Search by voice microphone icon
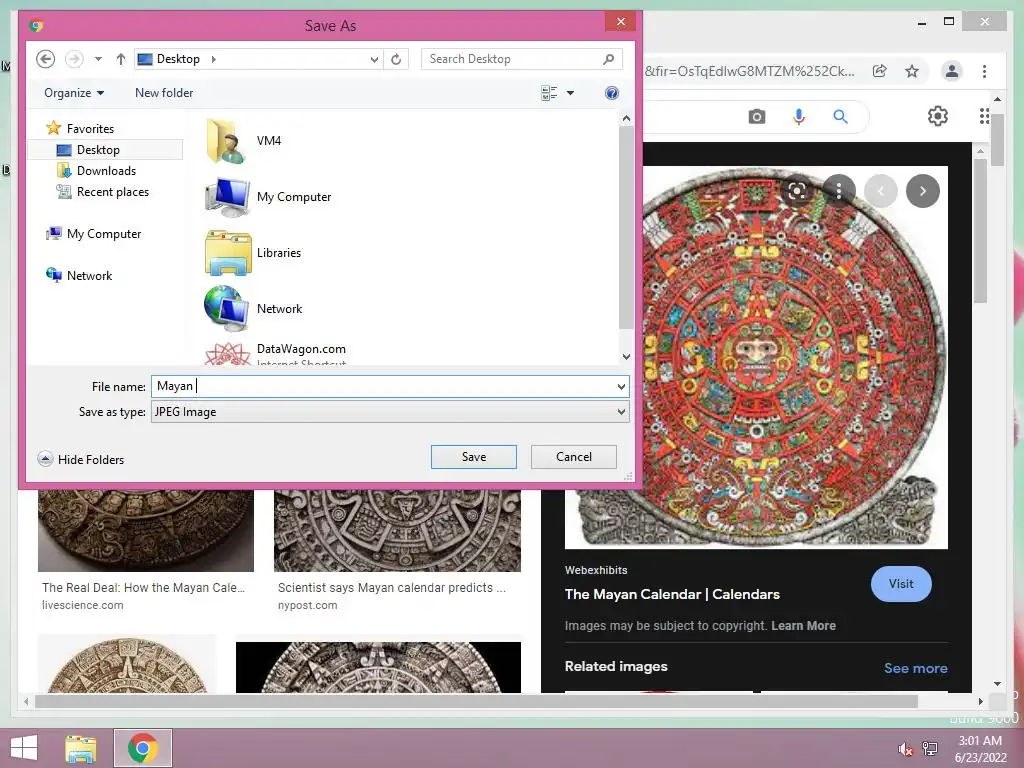The image size is (1024, 768). pyautogui.click(x=798, y=117)
